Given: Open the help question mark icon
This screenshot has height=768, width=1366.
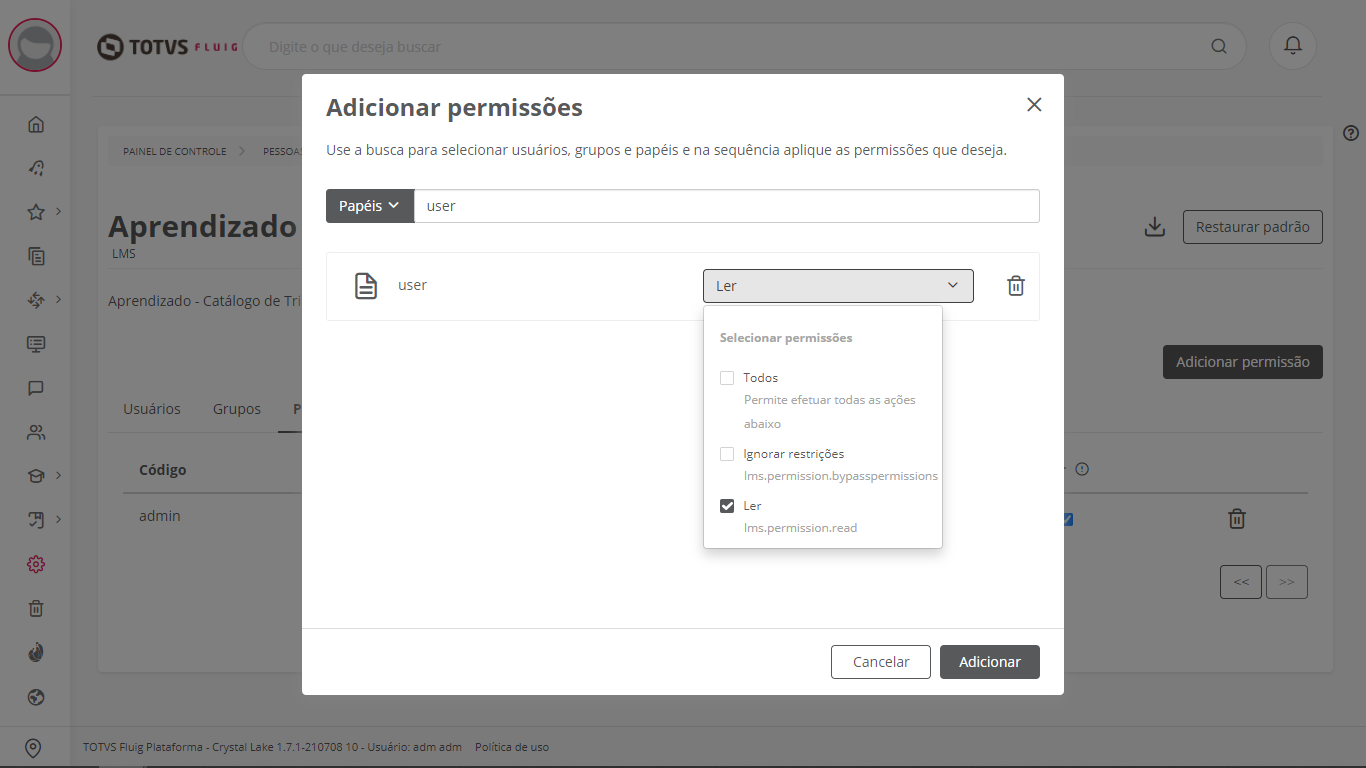Looking at the screenshot, I should (1351, 133).
